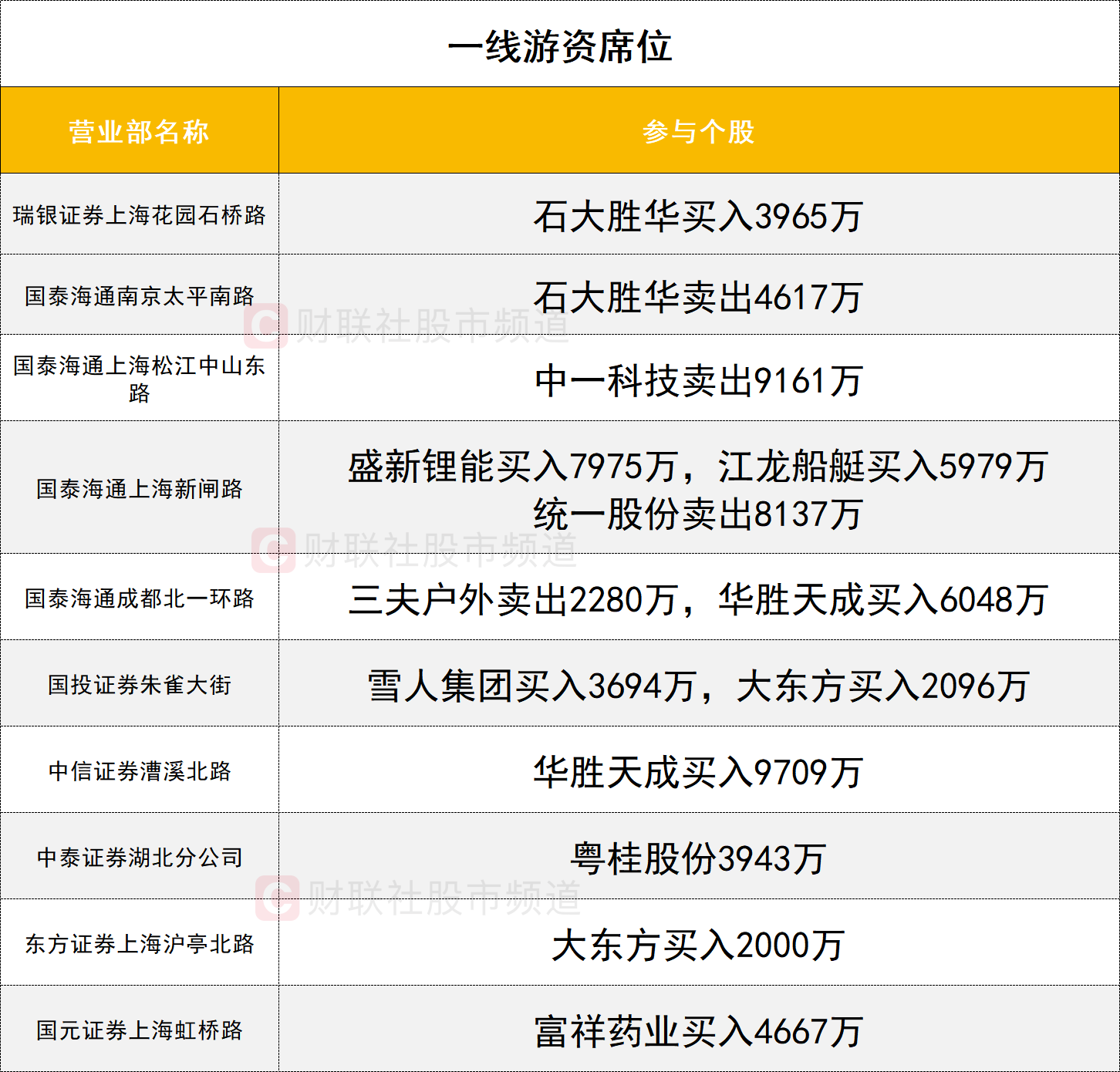This screenshot has width=1120, height=1072.
Task: Select the 石大胜华买入3965万 entry
Action: coord(698,217)
